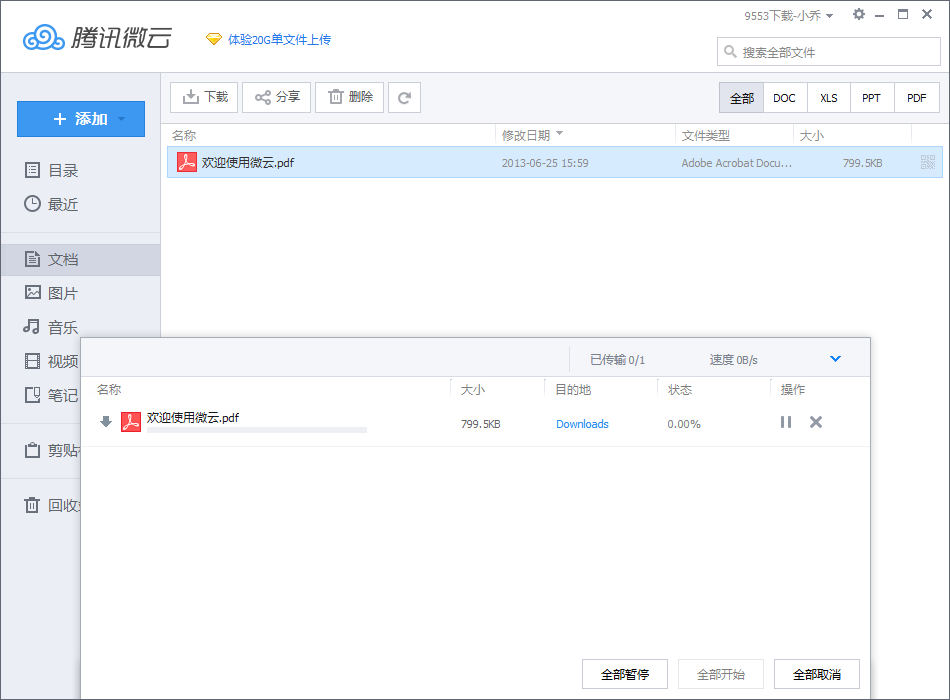Click the PDF icon in main file list
Viewport: 950px width, 700px height.
tap(187, 162)
